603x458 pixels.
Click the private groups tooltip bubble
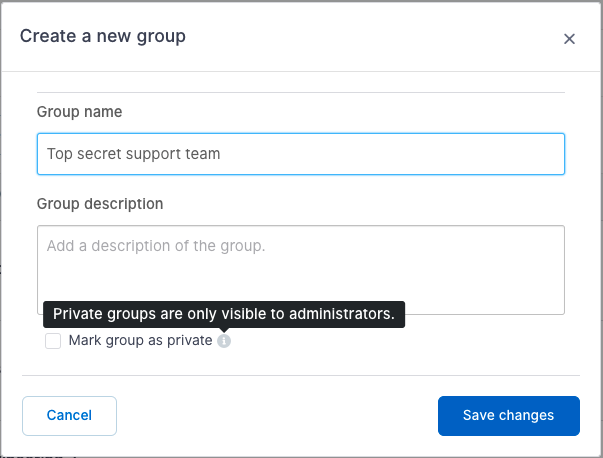pyautogui.click(x=224, y=314)
